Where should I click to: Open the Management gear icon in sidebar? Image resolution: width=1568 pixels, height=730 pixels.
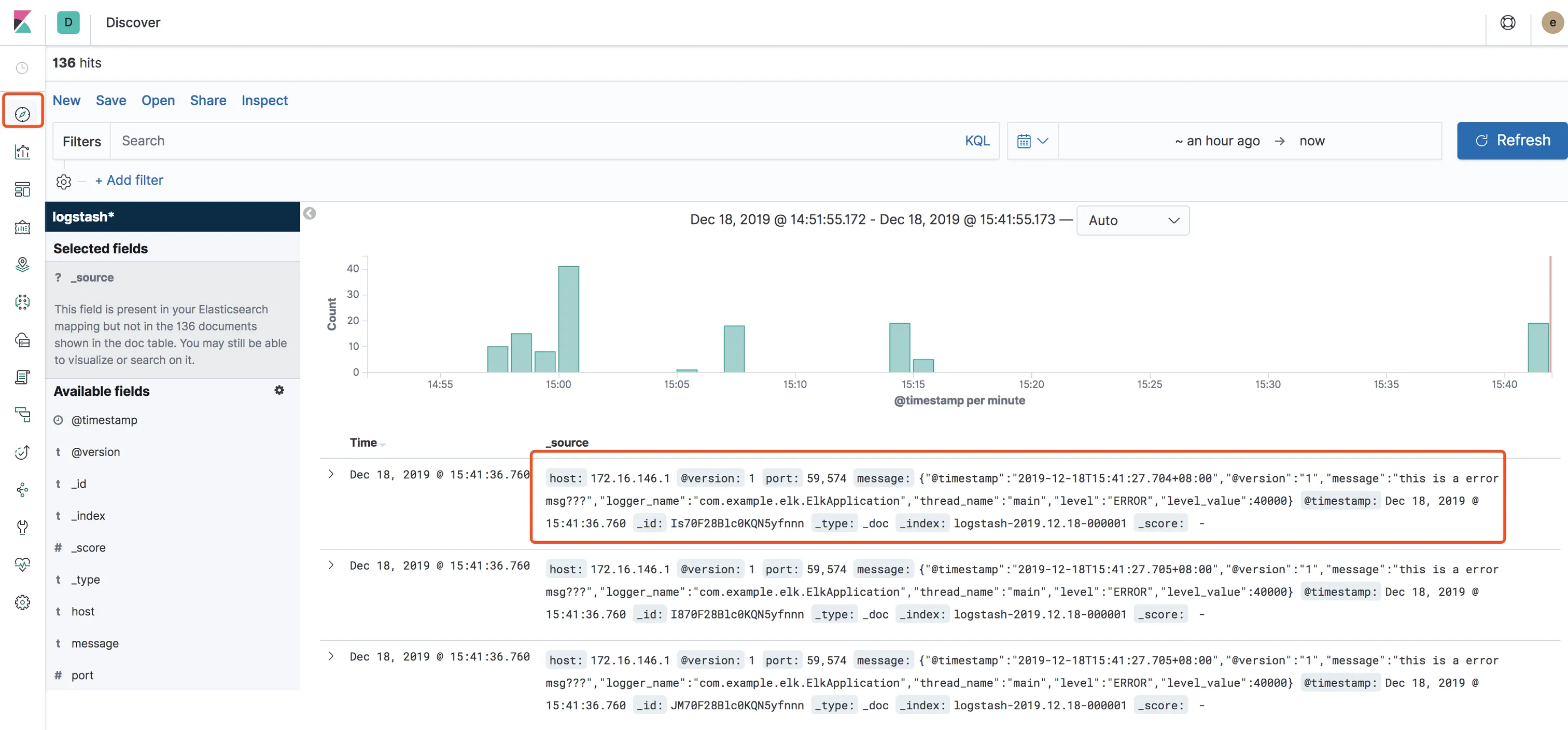point(22,602)
